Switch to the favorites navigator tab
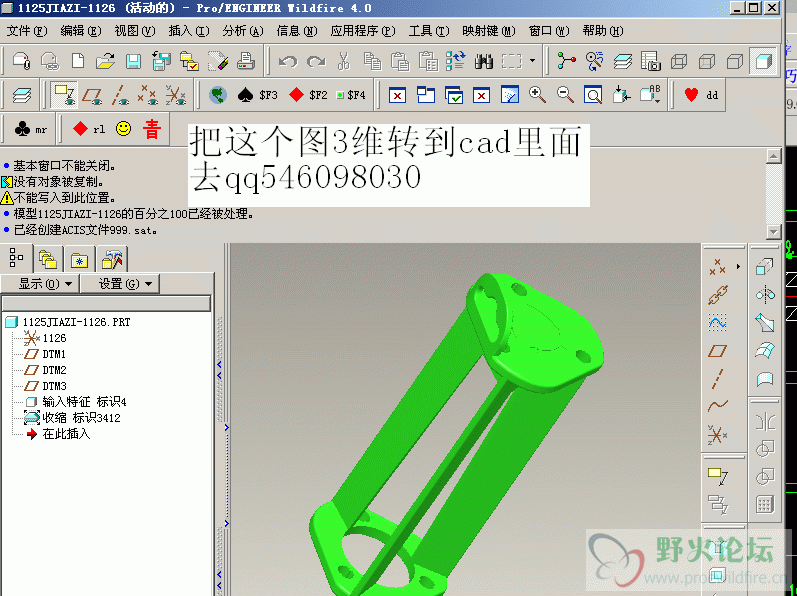Viewport: 797px width, 596px height. 79,260
